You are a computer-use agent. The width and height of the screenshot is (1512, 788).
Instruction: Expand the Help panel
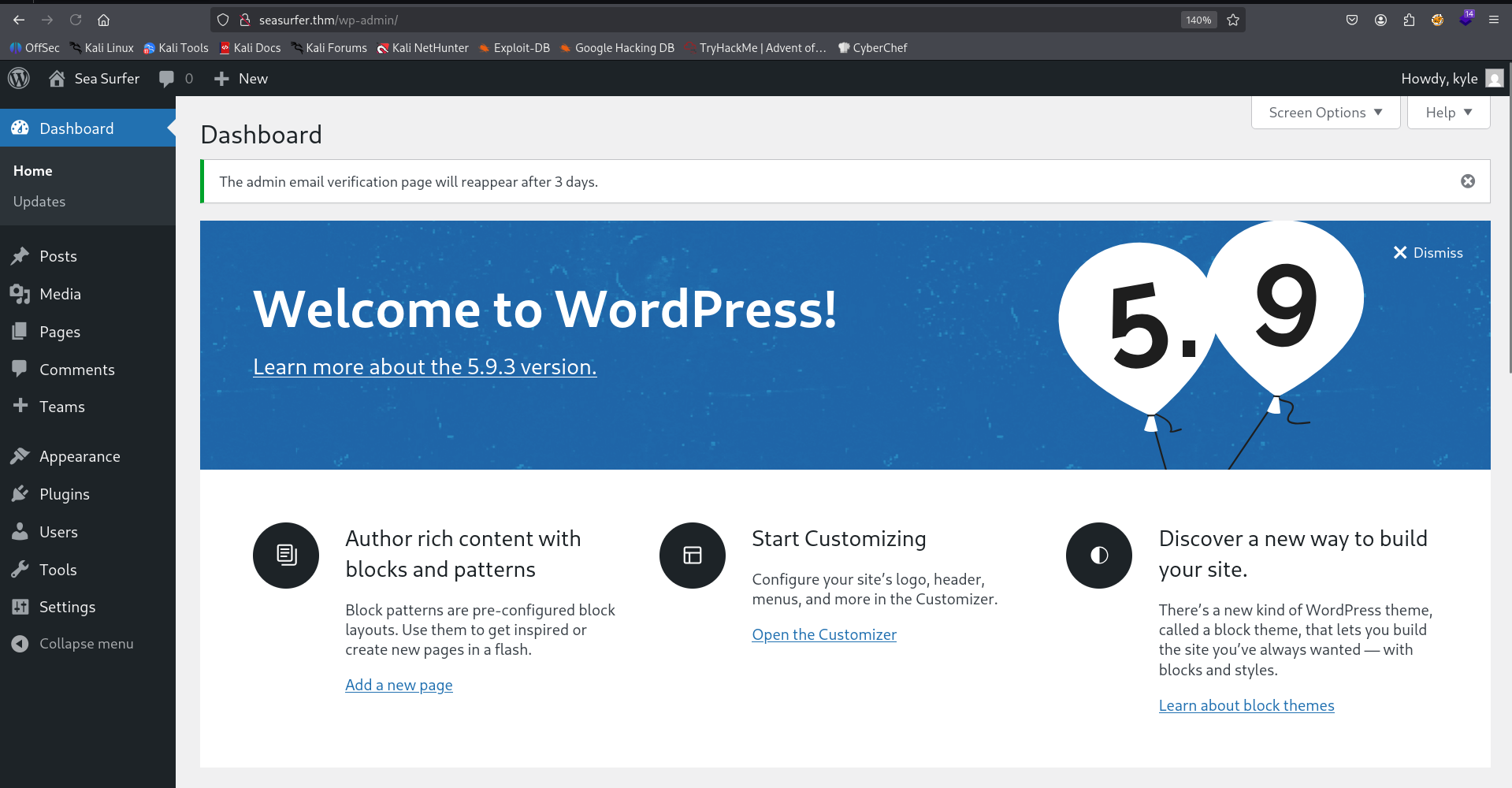[x=1447, y=112]
